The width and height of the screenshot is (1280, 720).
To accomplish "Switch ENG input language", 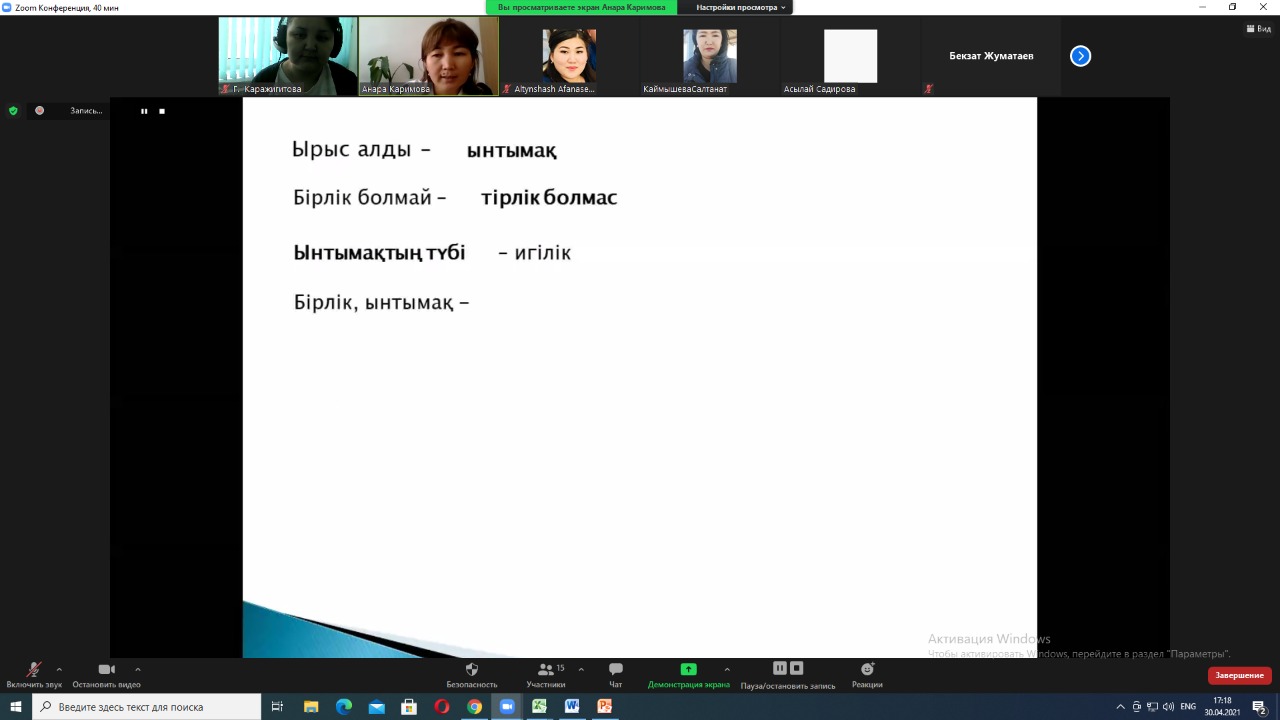I will click(x=1188, y=706).
